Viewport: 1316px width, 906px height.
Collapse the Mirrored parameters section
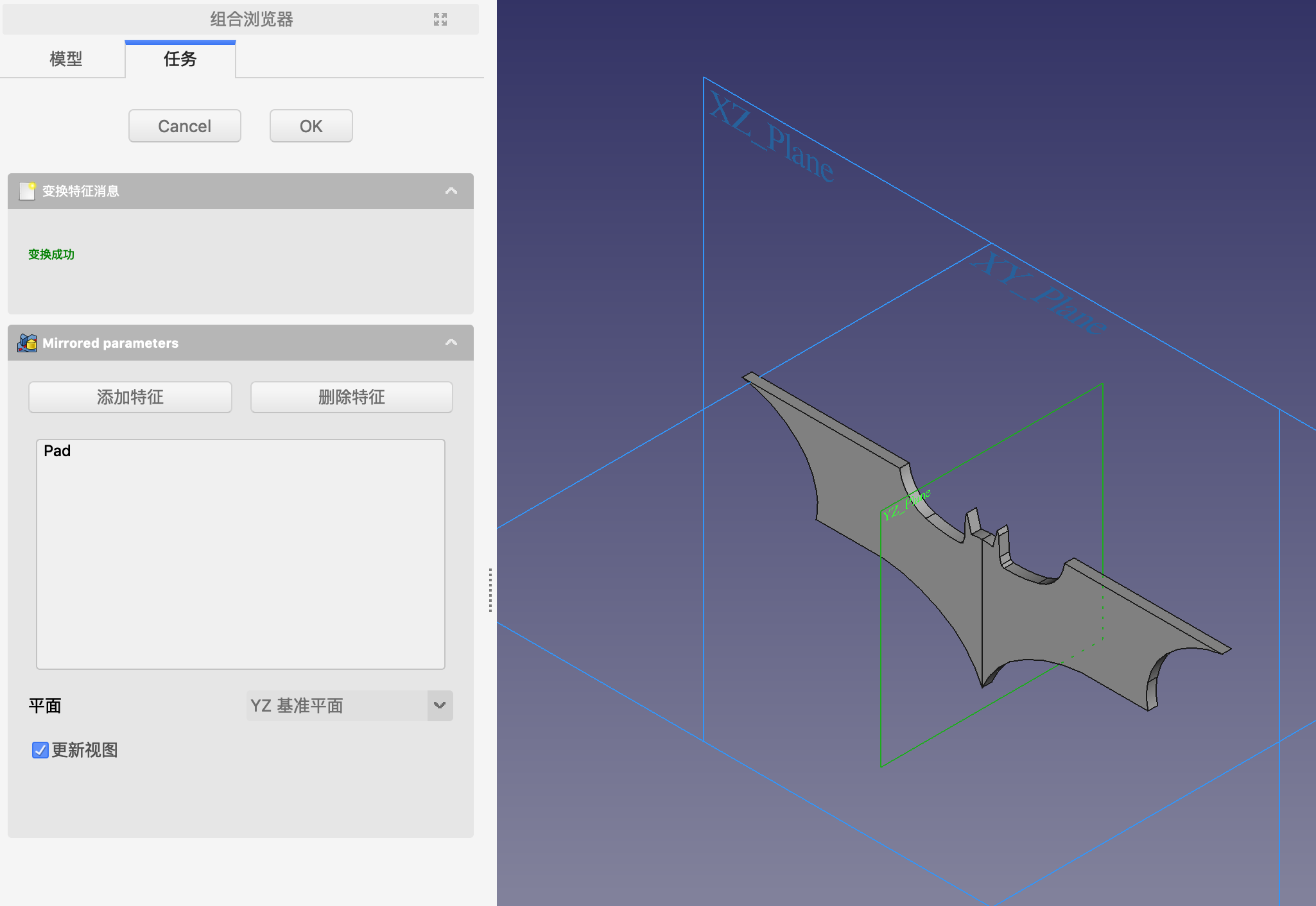pos(451,343)
